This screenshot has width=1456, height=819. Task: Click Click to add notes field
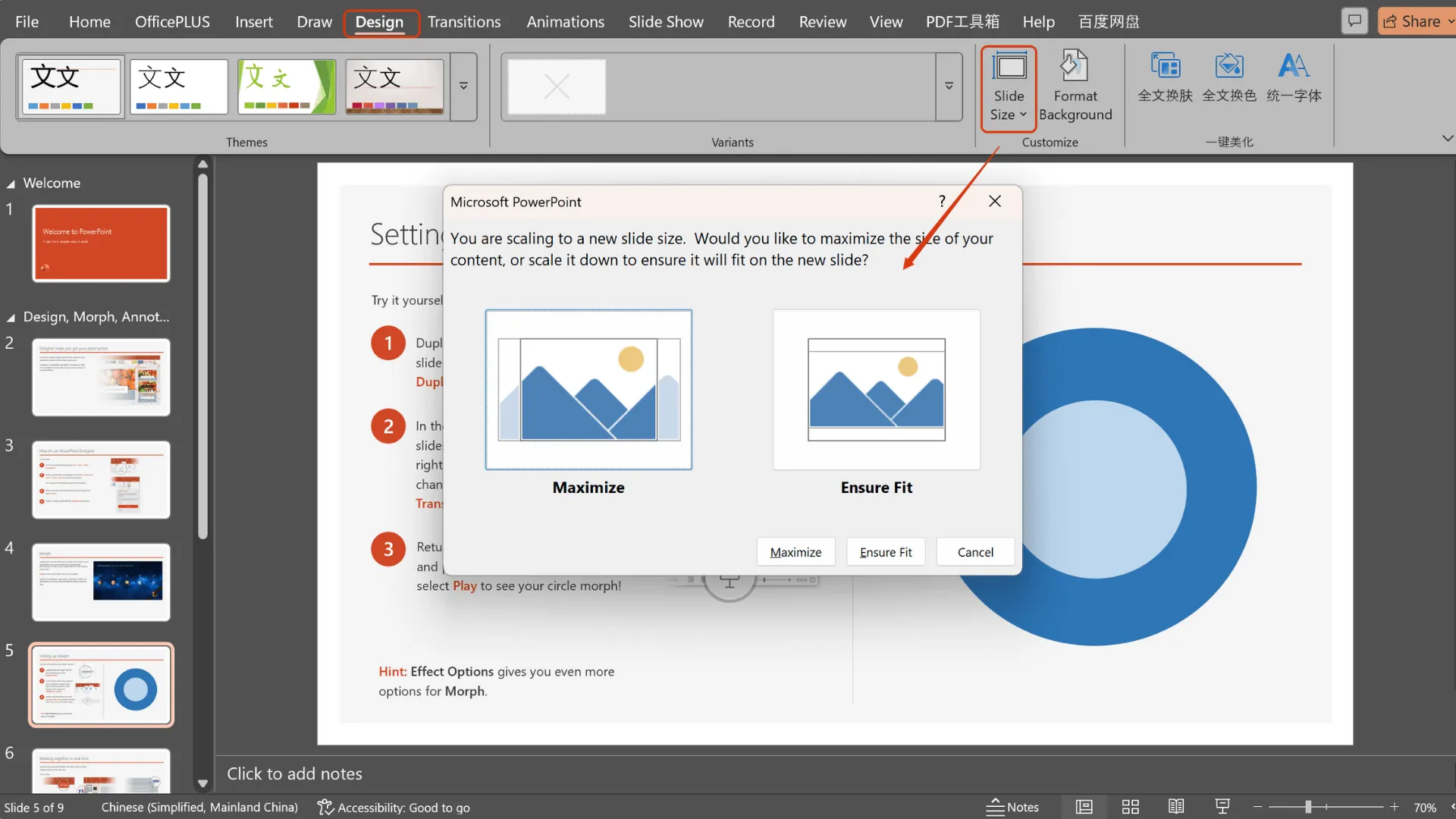coord(294,773)
